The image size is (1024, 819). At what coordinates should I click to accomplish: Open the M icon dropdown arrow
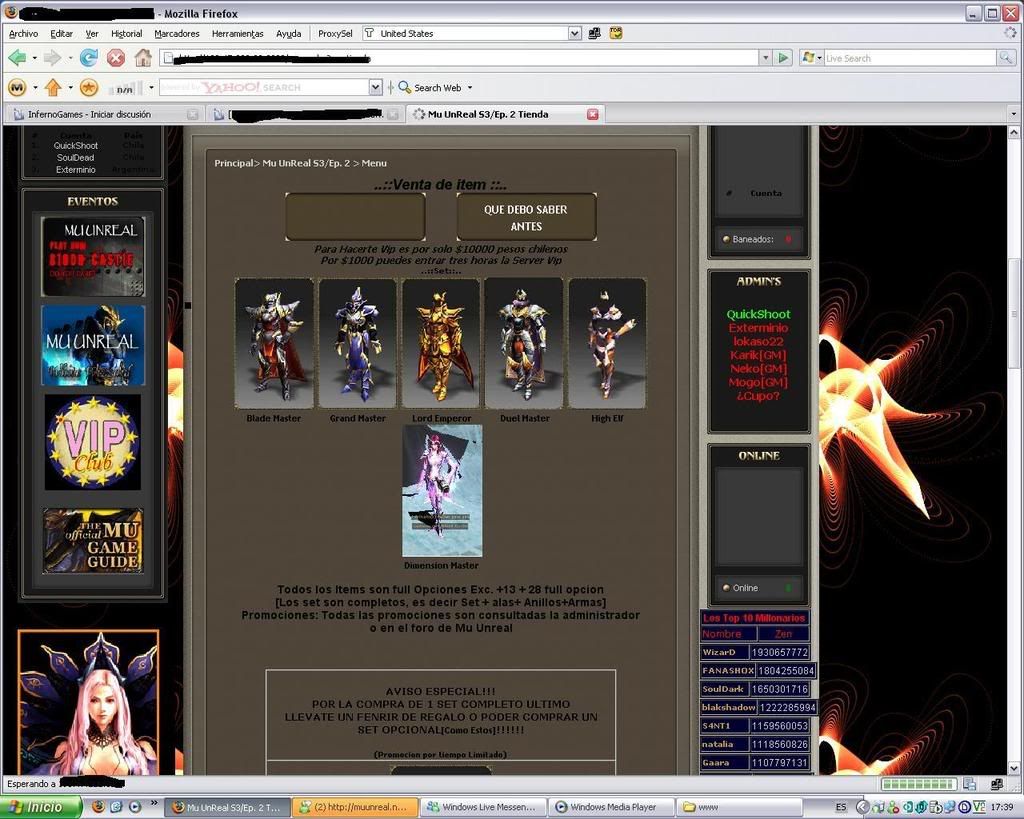[x=35, y=87]
